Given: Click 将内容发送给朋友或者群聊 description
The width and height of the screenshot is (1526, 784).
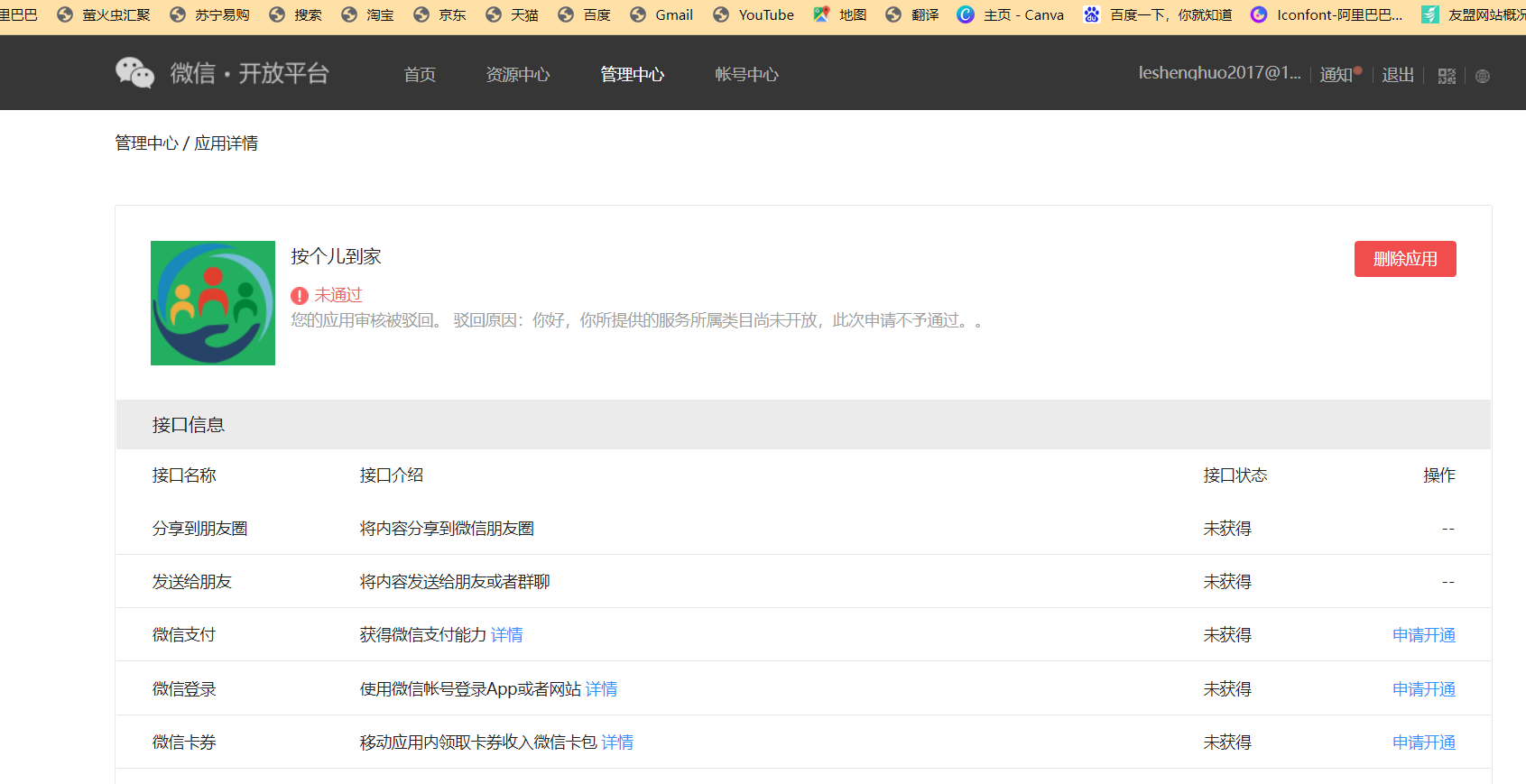Looking at the screenshot, I should pyautogui.click(x=455, y=582).
